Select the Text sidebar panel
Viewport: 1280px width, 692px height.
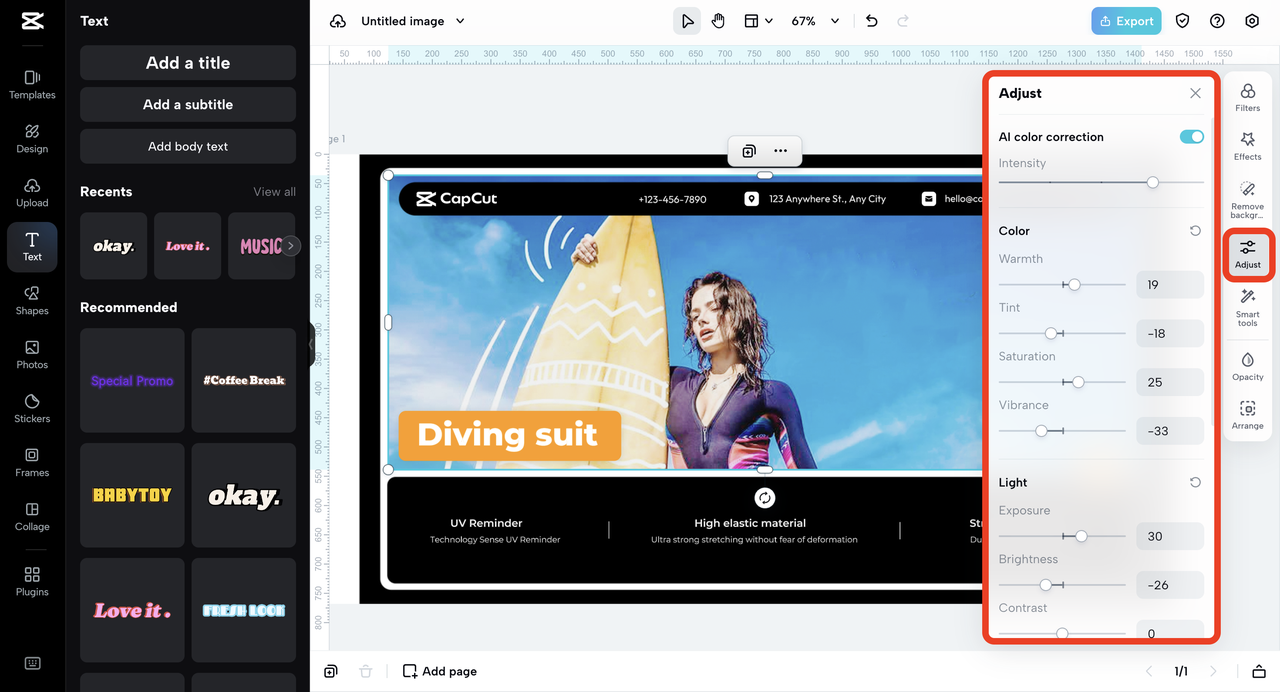coord(32,247)
